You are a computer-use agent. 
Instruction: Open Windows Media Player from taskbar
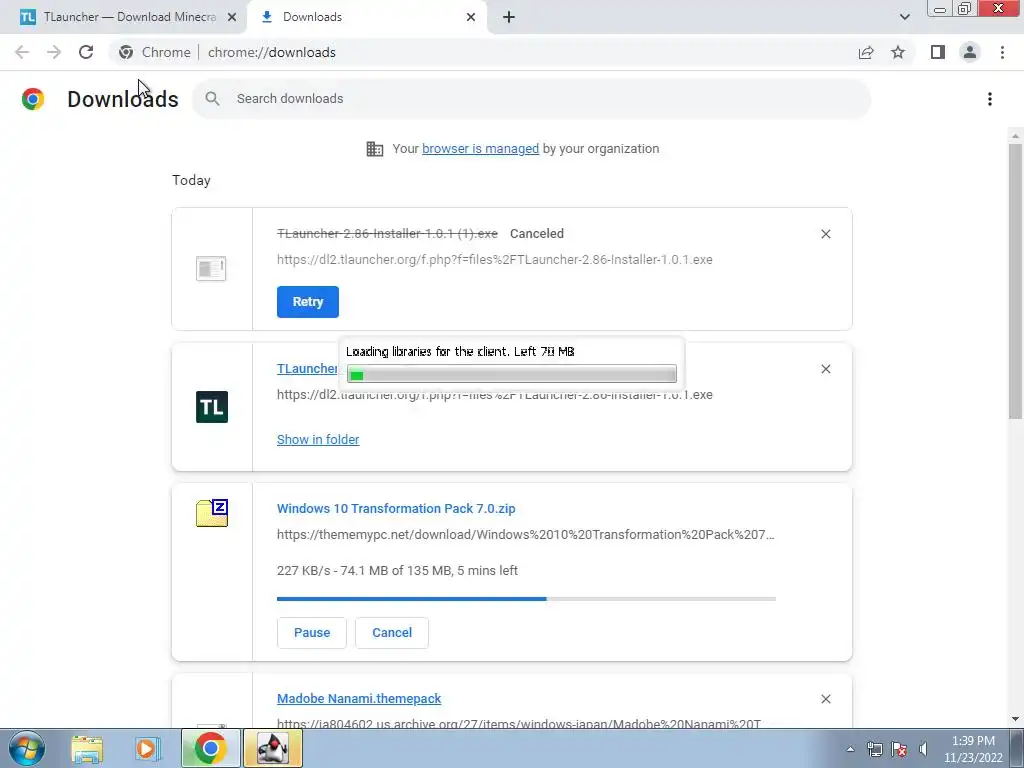click(148, 749)
